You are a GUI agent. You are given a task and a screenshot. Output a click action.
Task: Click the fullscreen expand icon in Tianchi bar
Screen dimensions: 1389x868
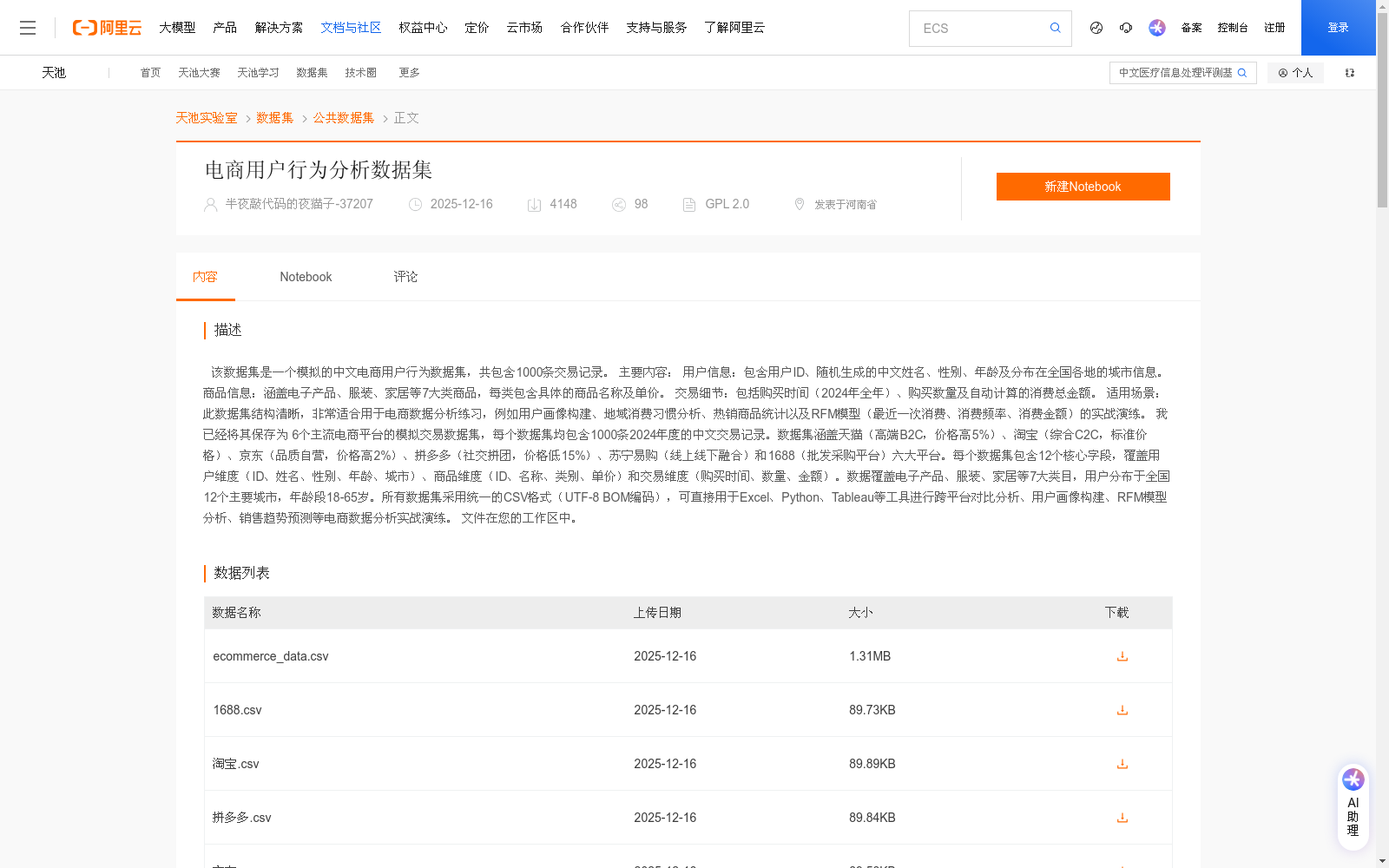coord(1350,73)
